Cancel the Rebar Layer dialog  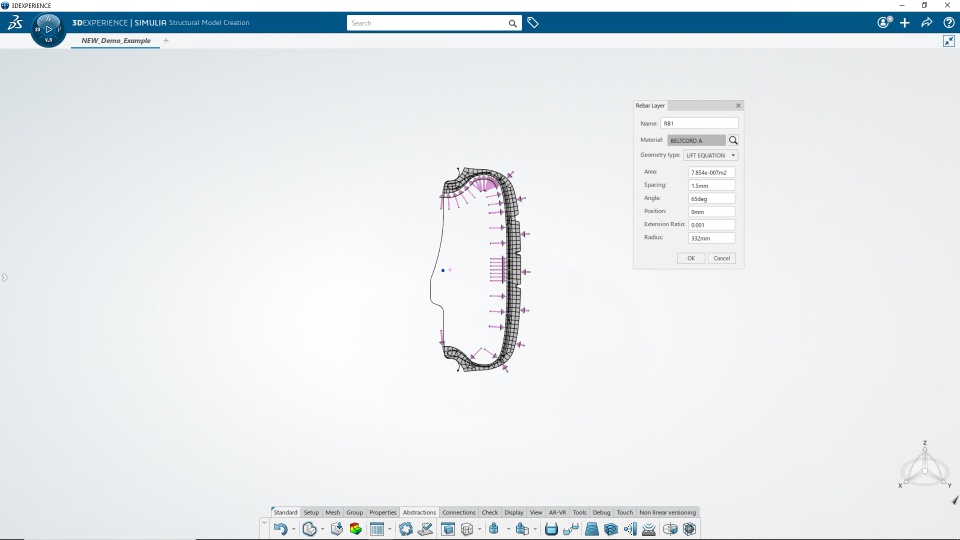tap(722, 258)
